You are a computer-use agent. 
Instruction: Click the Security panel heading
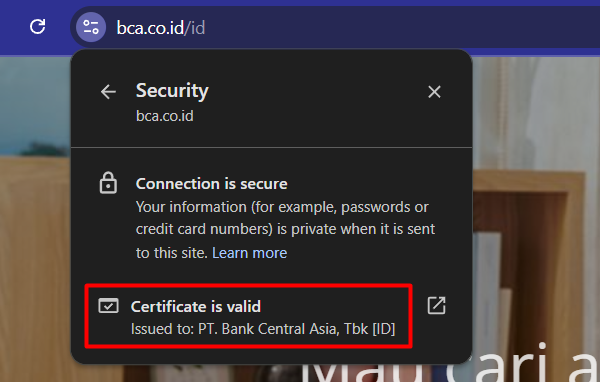[x=172, y=91]
